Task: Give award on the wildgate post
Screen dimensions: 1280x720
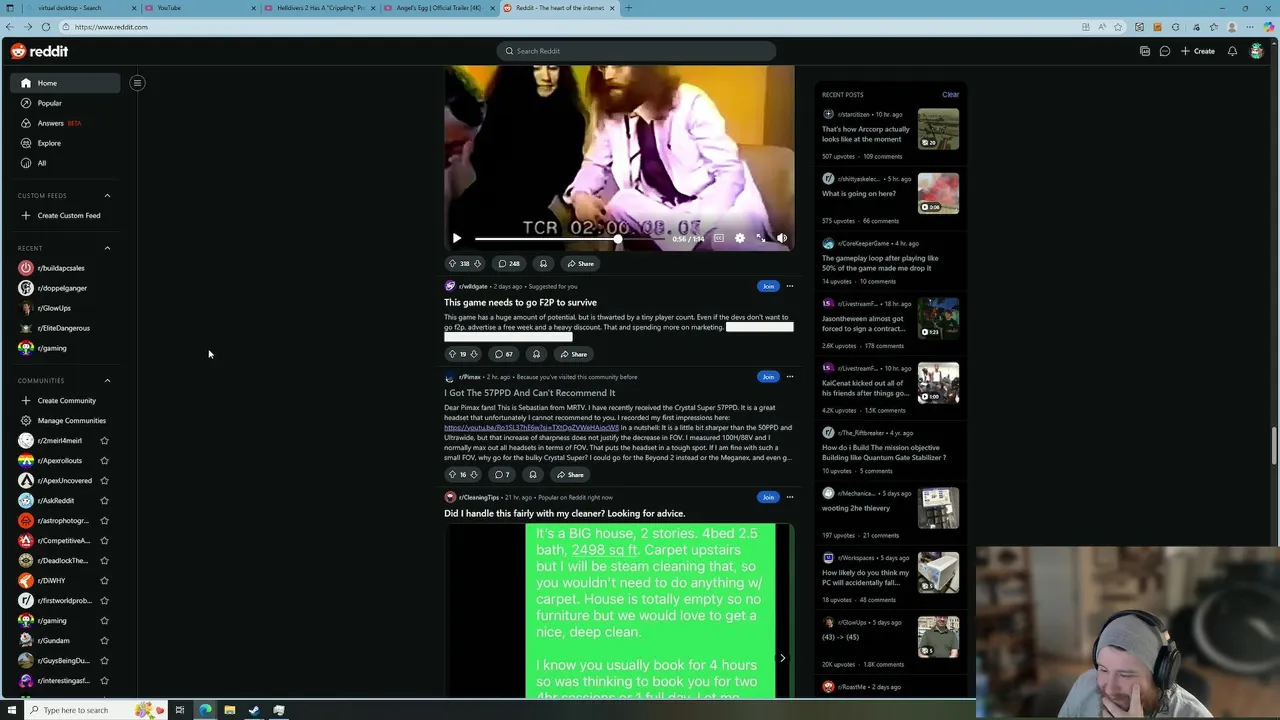Action: coord(536,354)
